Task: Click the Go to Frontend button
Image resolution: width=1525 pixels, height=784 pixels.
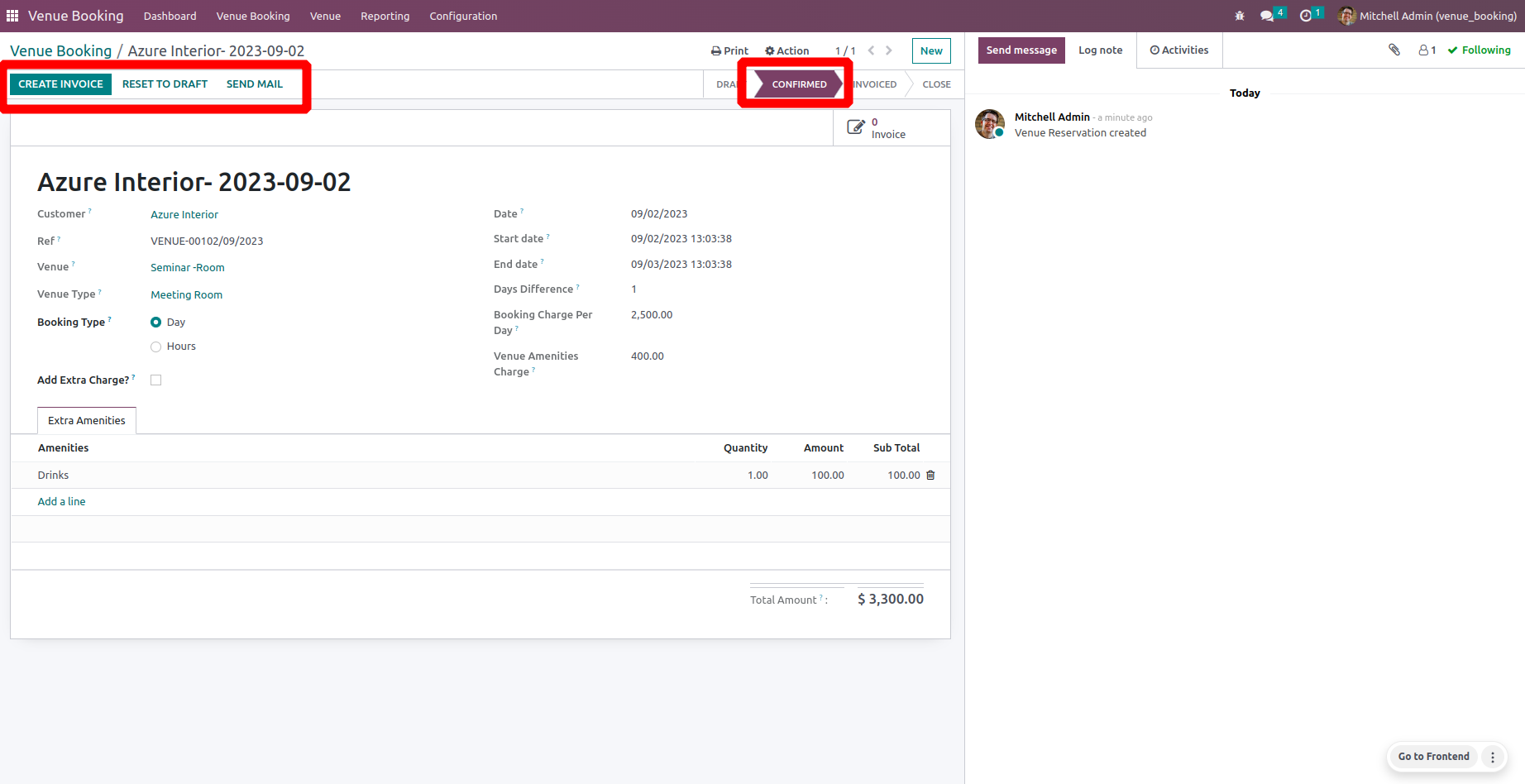Action: point(1433,757)
